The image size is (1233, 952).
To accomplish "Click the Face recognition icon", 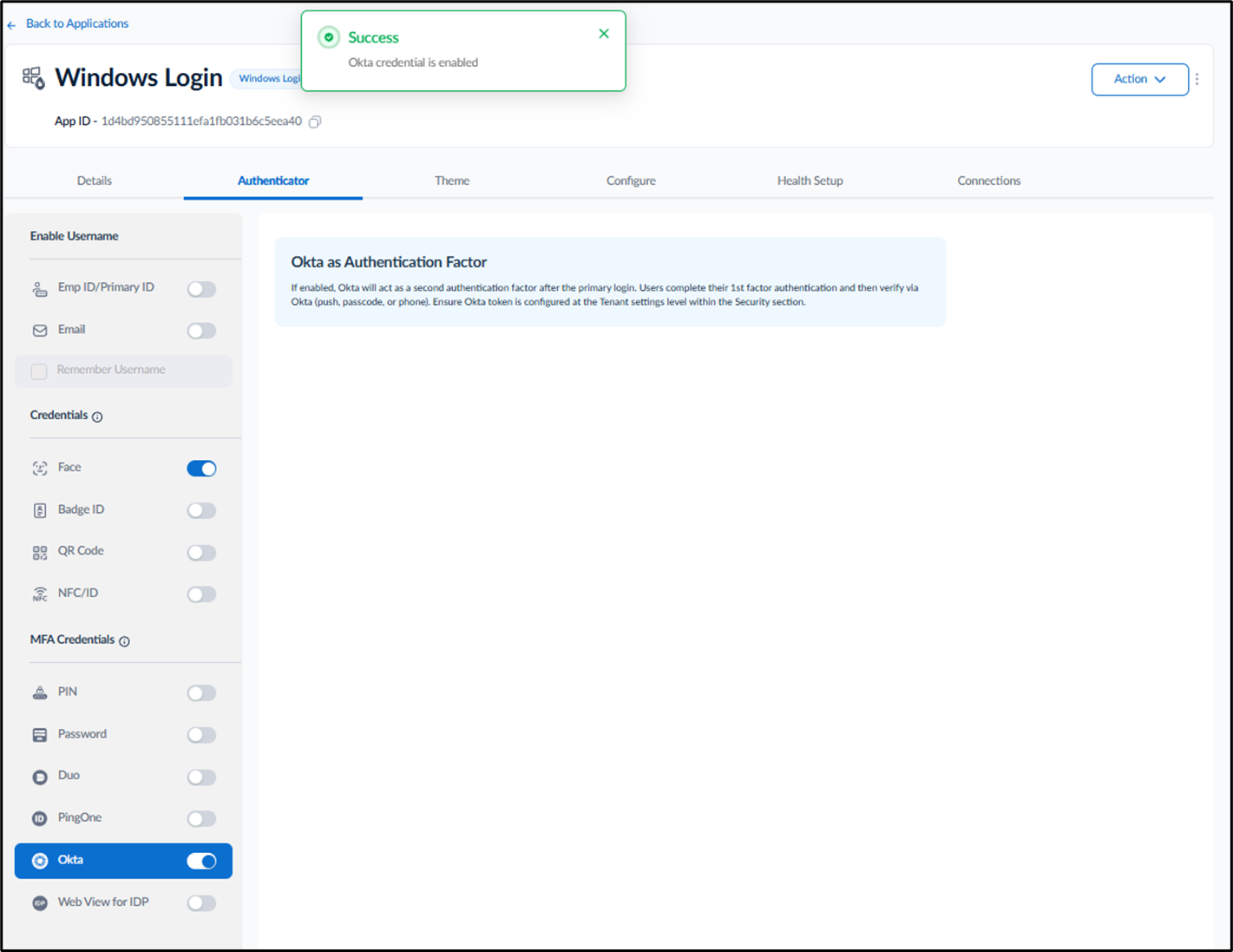I will point(40,469).
